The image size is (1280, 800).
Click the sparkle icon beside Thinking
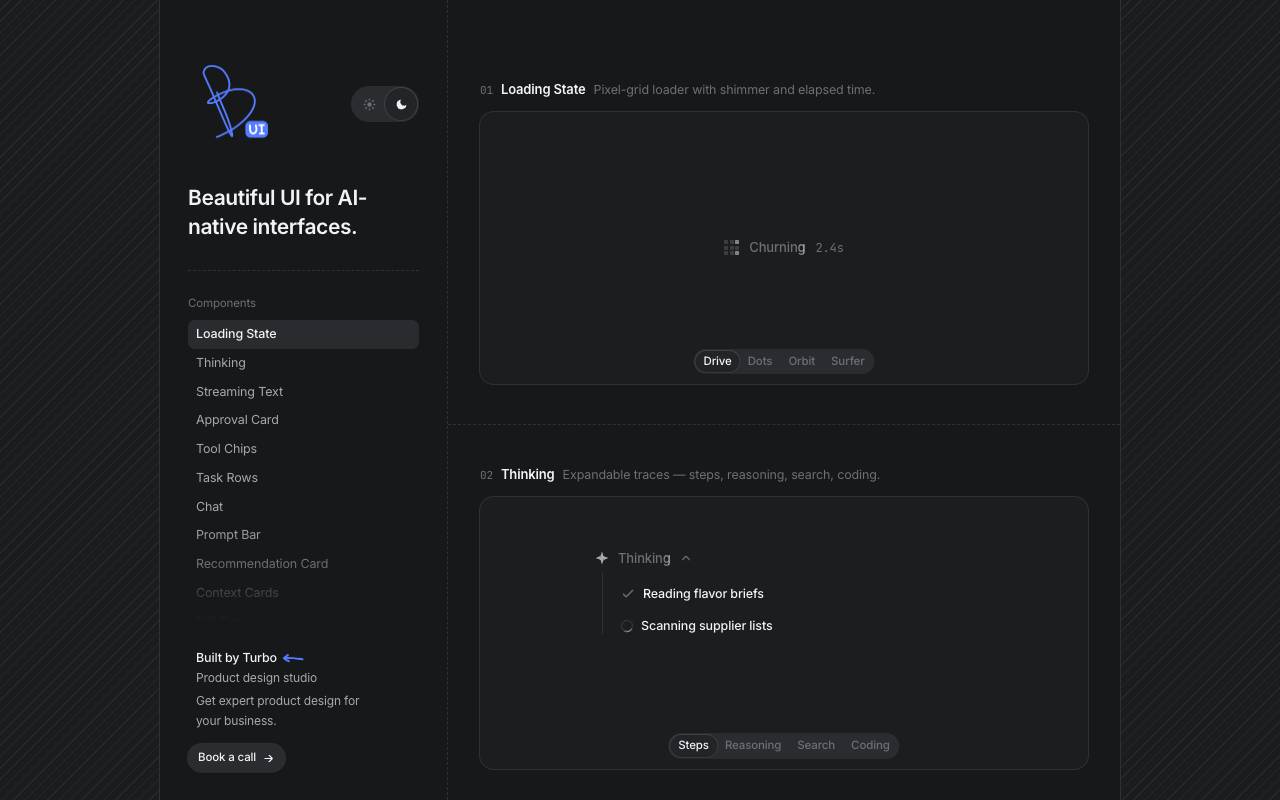pos(602,558)
